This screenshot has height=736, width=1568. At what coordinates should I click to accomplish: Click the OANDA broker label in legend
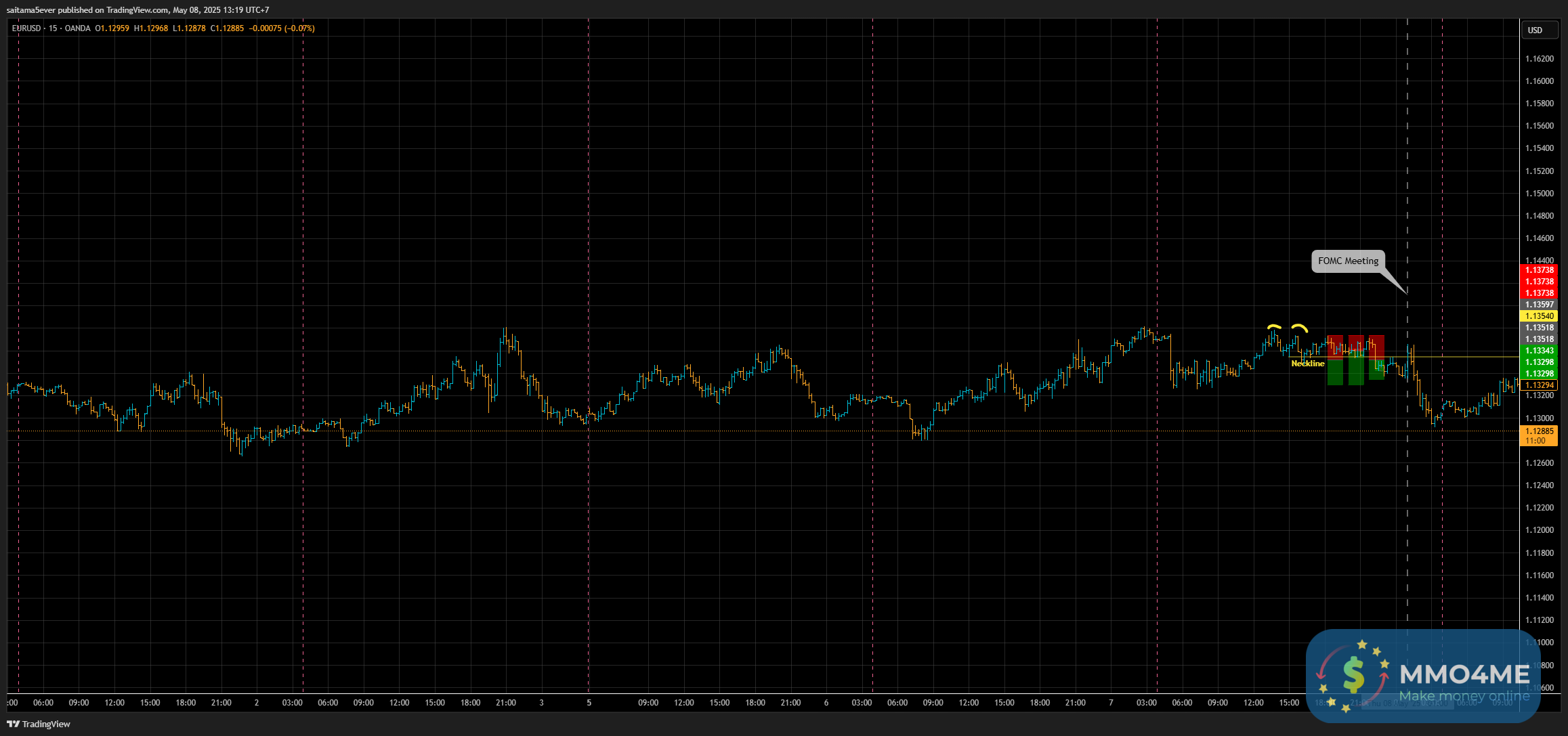pos(77,28)
